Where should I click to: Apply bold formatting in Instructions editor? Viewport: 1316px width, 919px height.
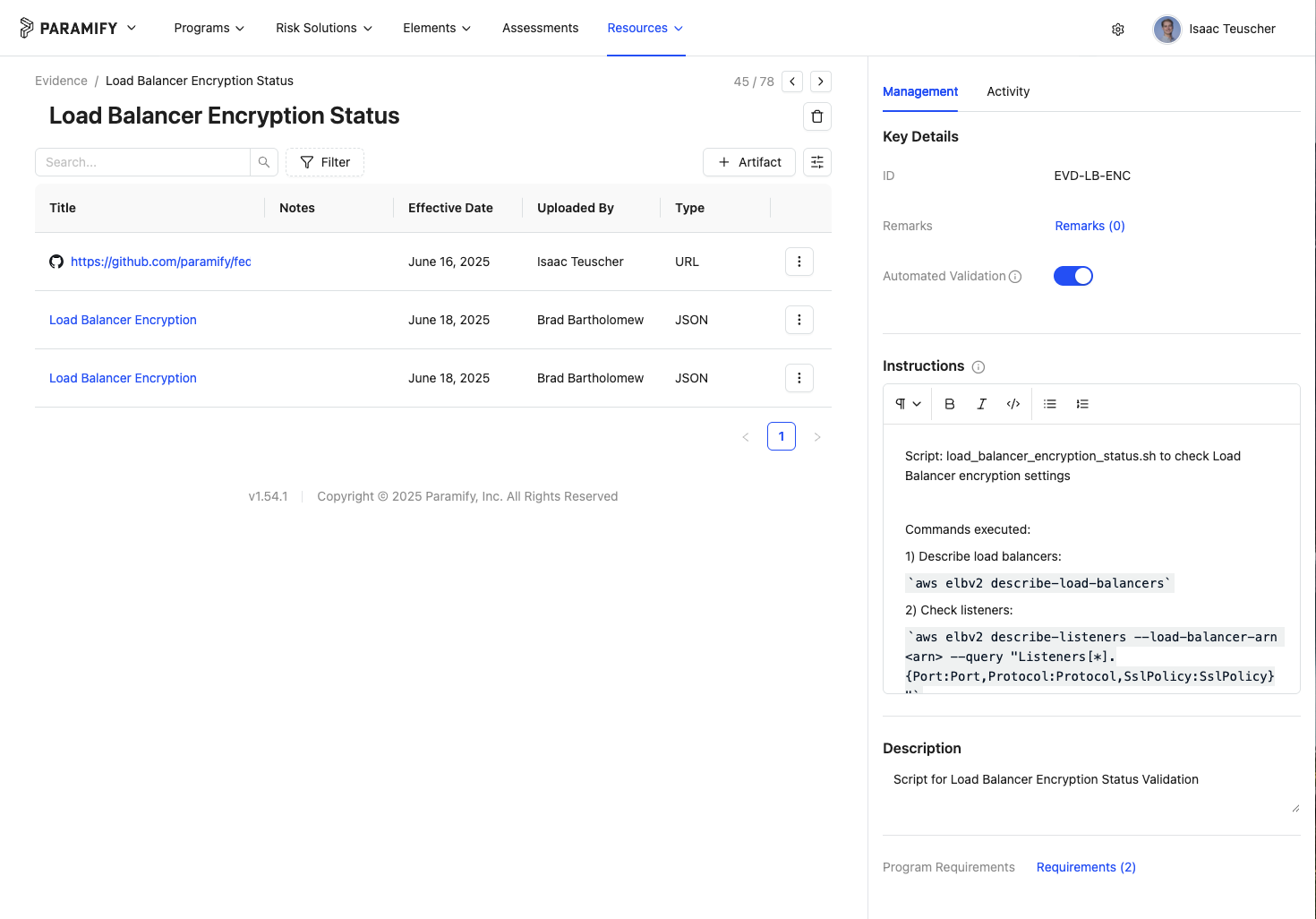click(950, 404)
